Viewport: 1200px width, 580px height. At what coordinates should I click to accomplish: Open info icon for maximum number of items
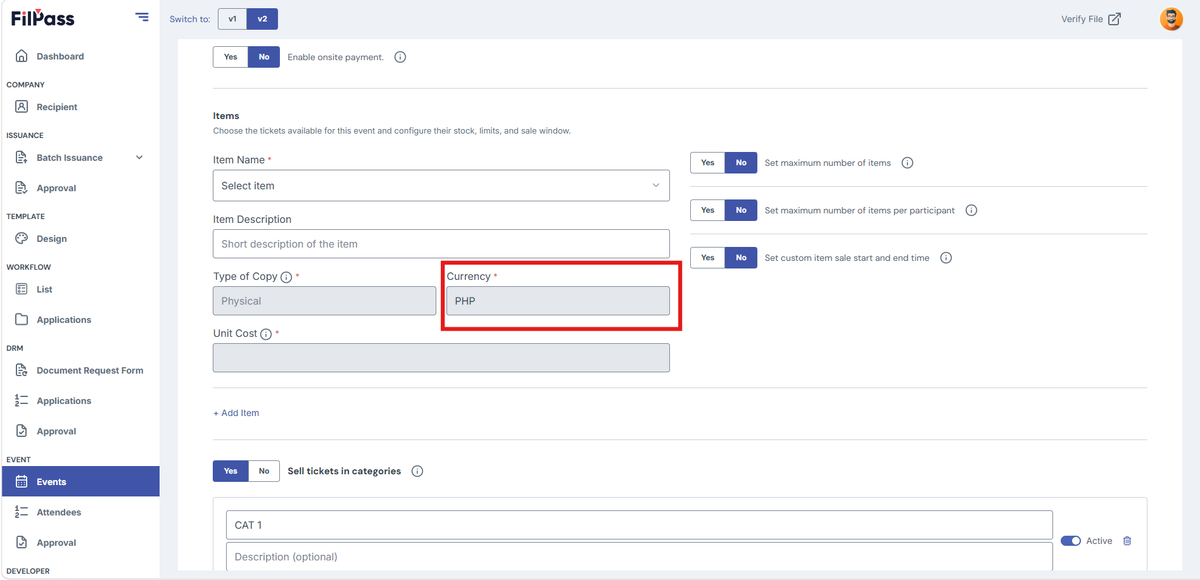[907, 163]
